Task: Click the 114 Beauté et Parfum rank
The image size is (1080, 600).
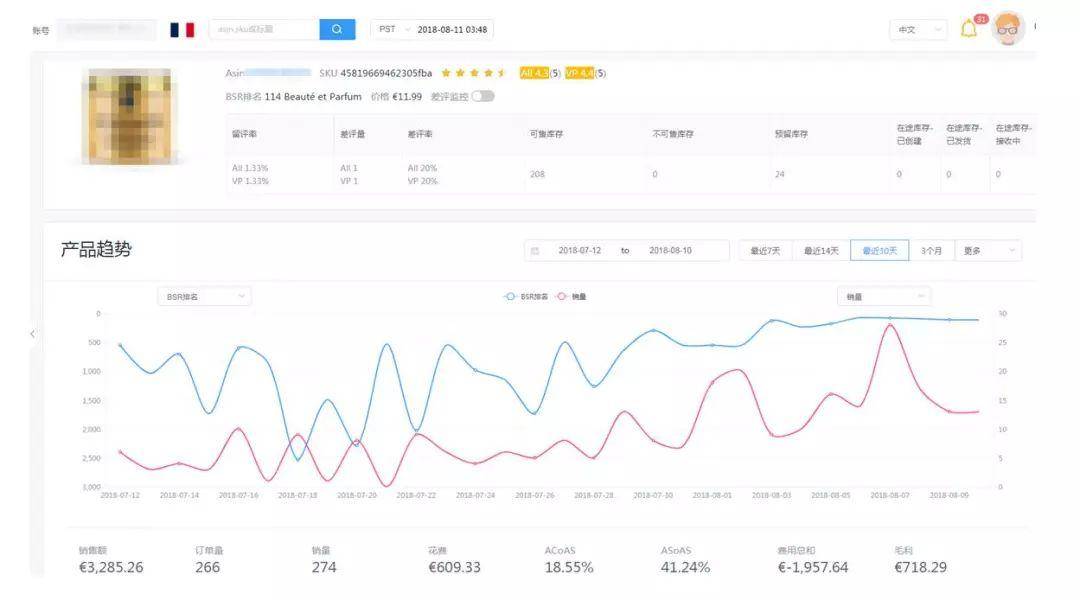Action: [x=313, y=96]
